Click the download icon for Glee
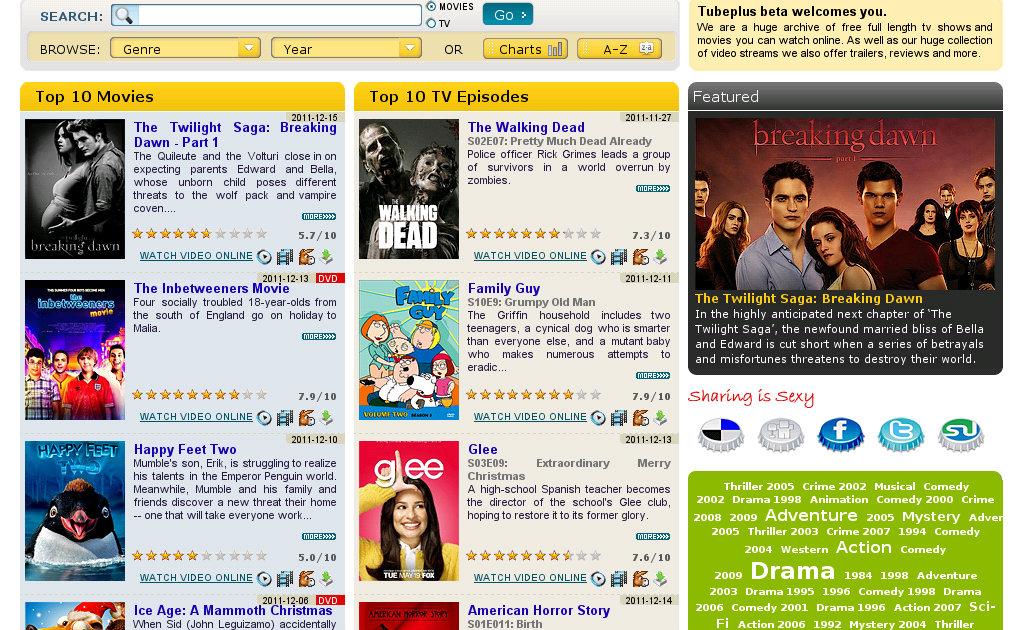 tap(660, 578)
